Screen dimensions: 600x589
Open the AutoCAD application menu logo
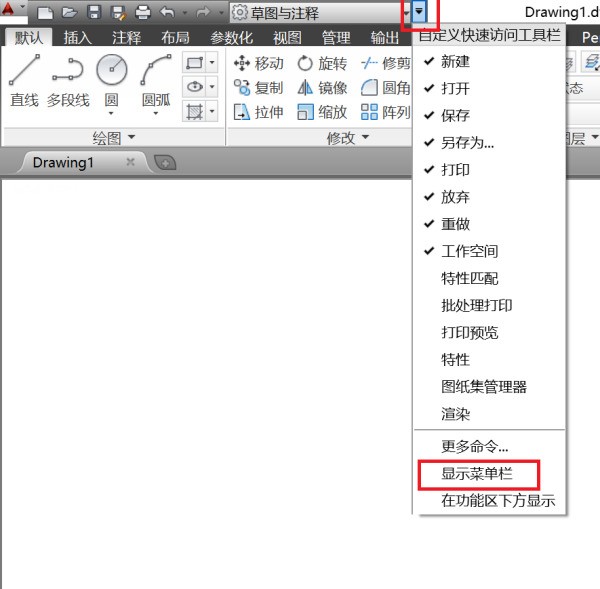coord(8,8)
